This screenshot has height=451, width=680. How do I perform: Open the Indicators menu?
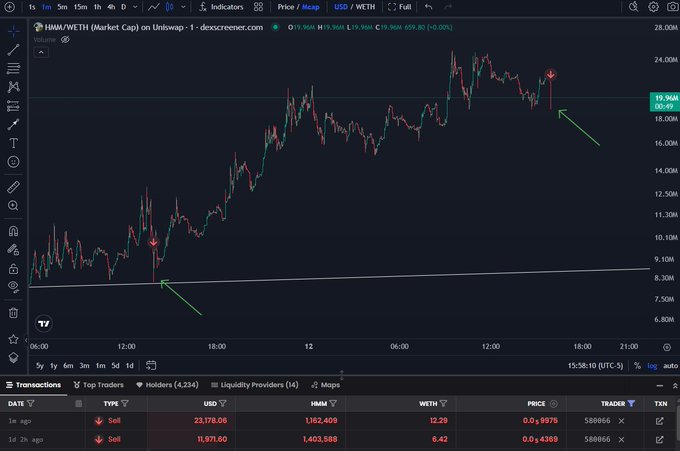221,7
